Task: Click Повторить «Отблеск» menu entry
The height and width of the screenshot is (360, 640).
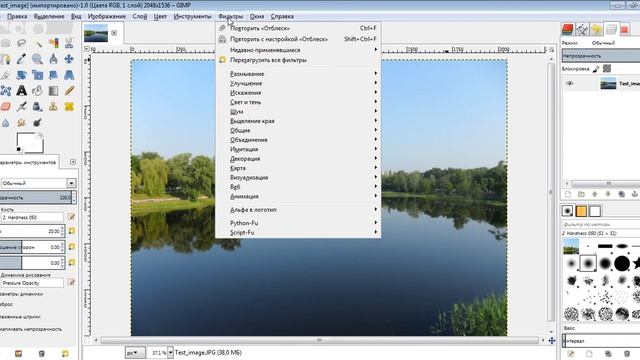Action: tap(298, 28)
